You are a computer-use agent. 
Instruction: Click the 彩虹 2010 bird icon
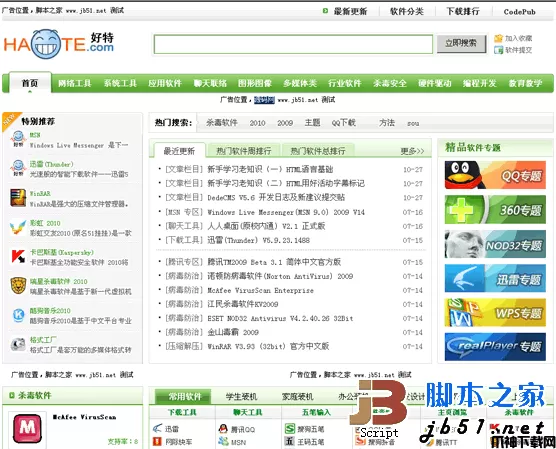pyautogui.click(x=18, y=227)
